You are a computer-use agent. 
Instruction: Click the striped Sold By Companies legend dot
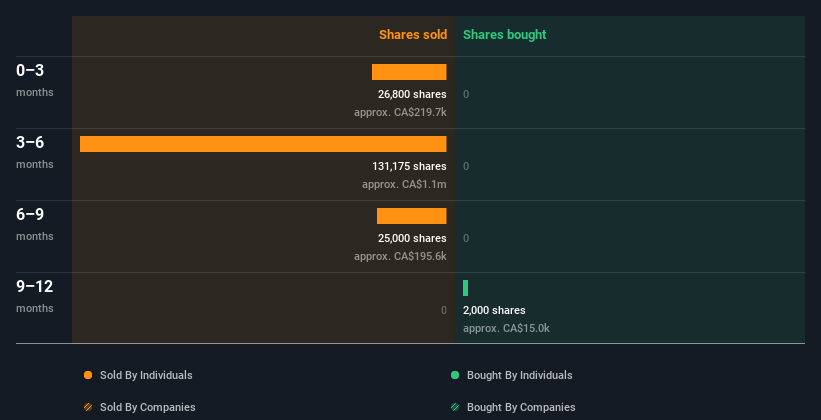(88, 407)
